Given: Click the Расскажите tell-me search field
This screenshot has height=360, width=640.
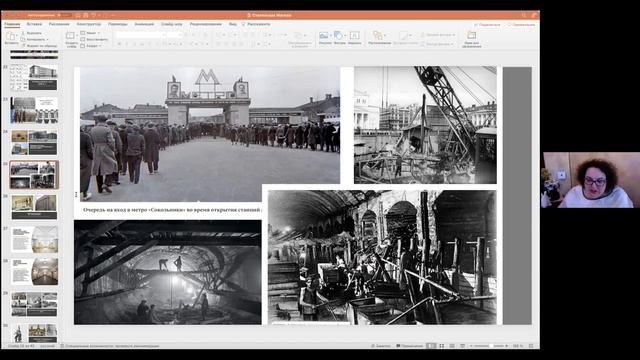Looking at the screenshot, I should [257, 24].
